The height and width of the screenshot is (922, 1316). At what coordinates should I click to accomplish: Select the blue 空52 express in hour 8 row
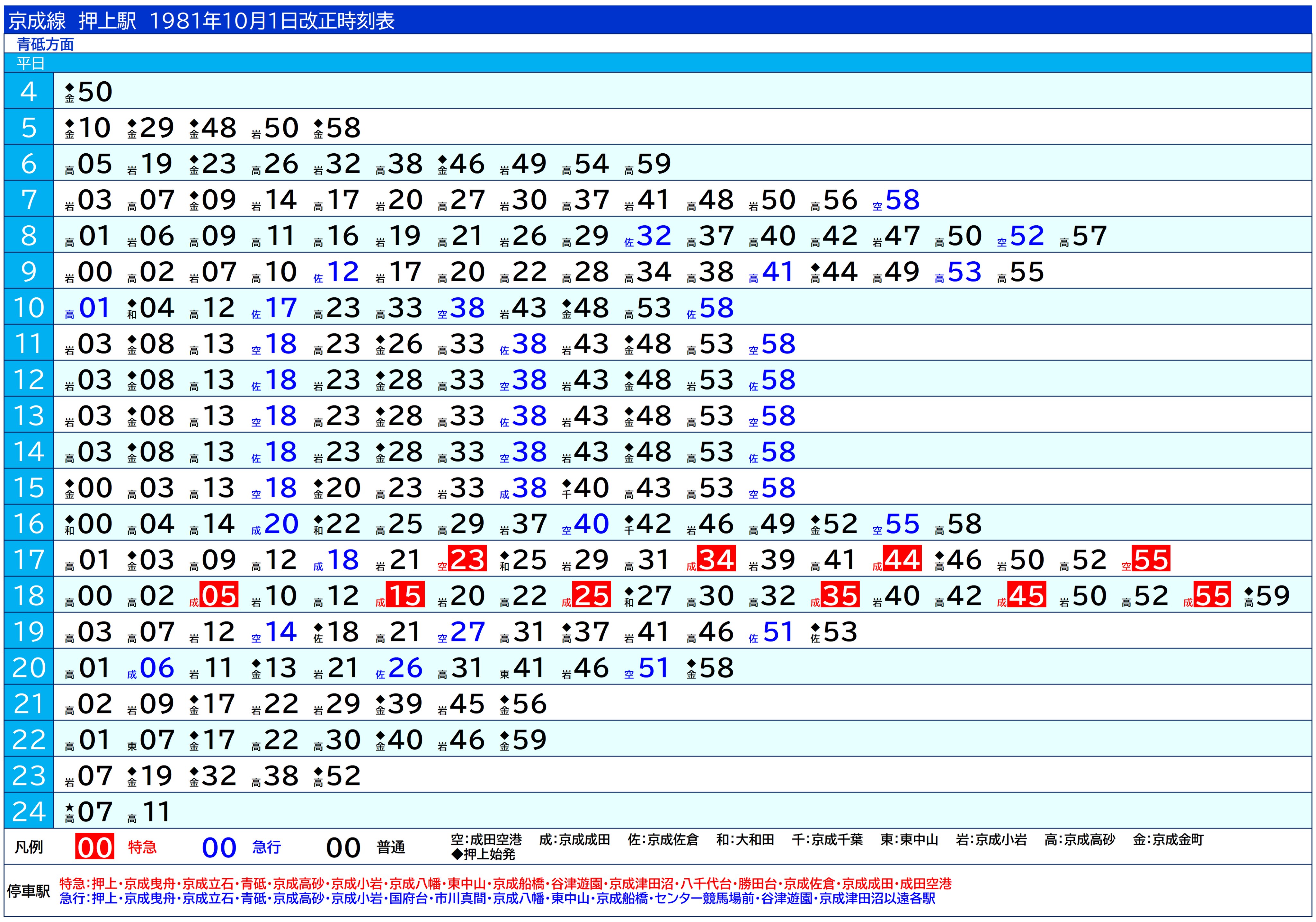[1021, 236]
